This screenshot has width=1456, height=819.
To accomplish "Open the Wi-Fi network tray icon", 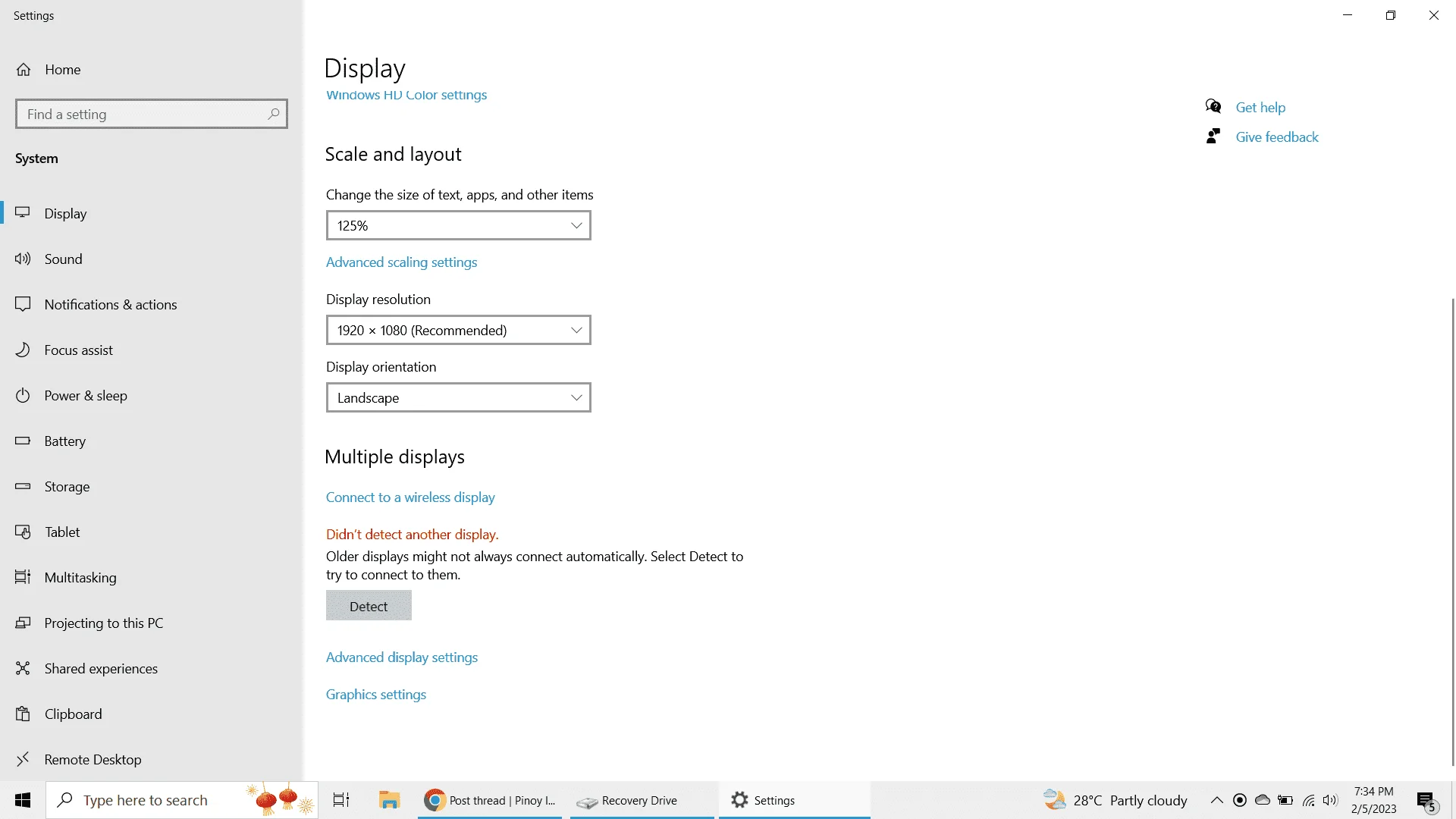I will click(1309, 800).
